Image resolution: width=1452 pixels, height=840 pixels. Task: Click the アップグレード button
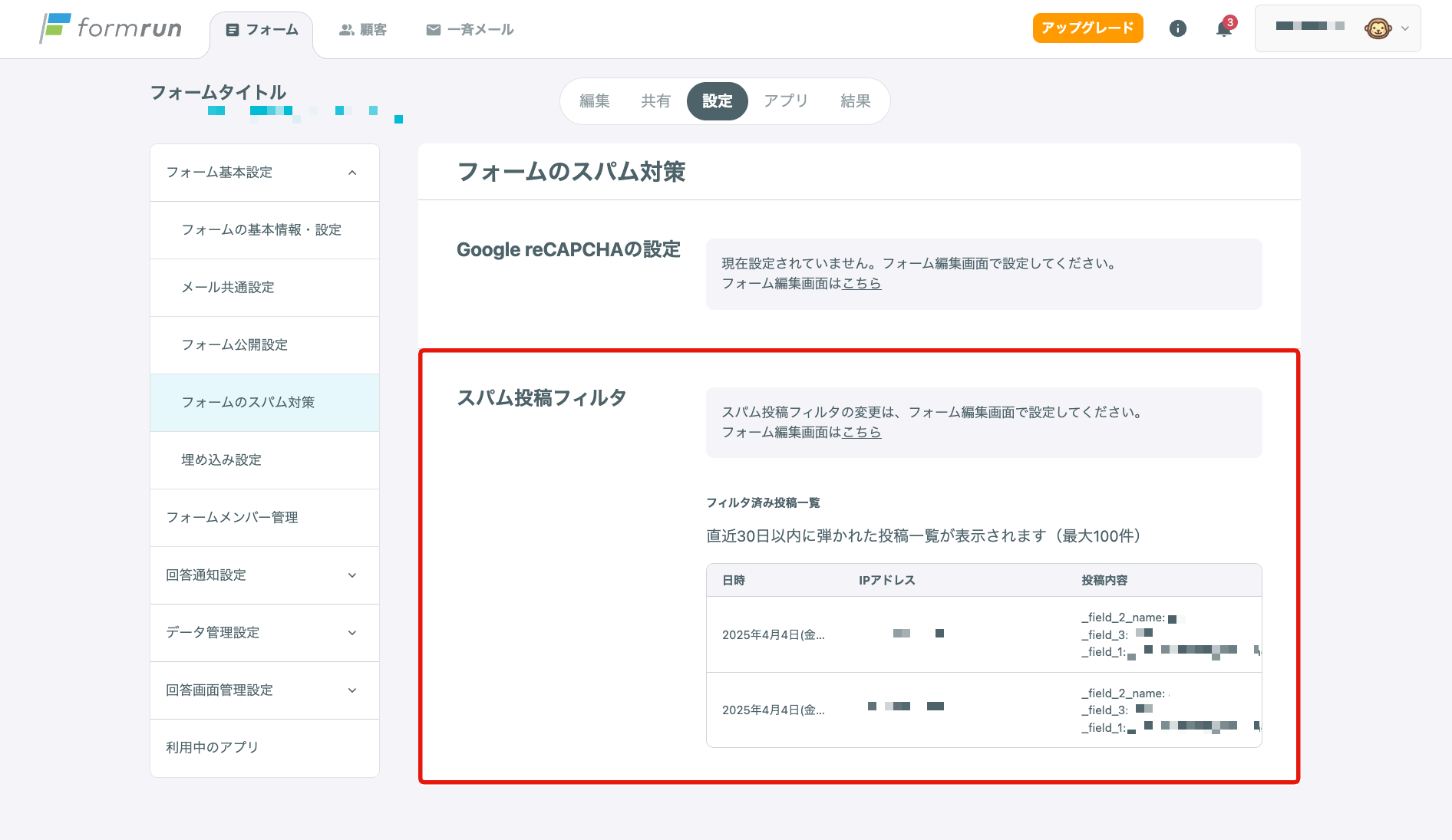point(1087,28)
